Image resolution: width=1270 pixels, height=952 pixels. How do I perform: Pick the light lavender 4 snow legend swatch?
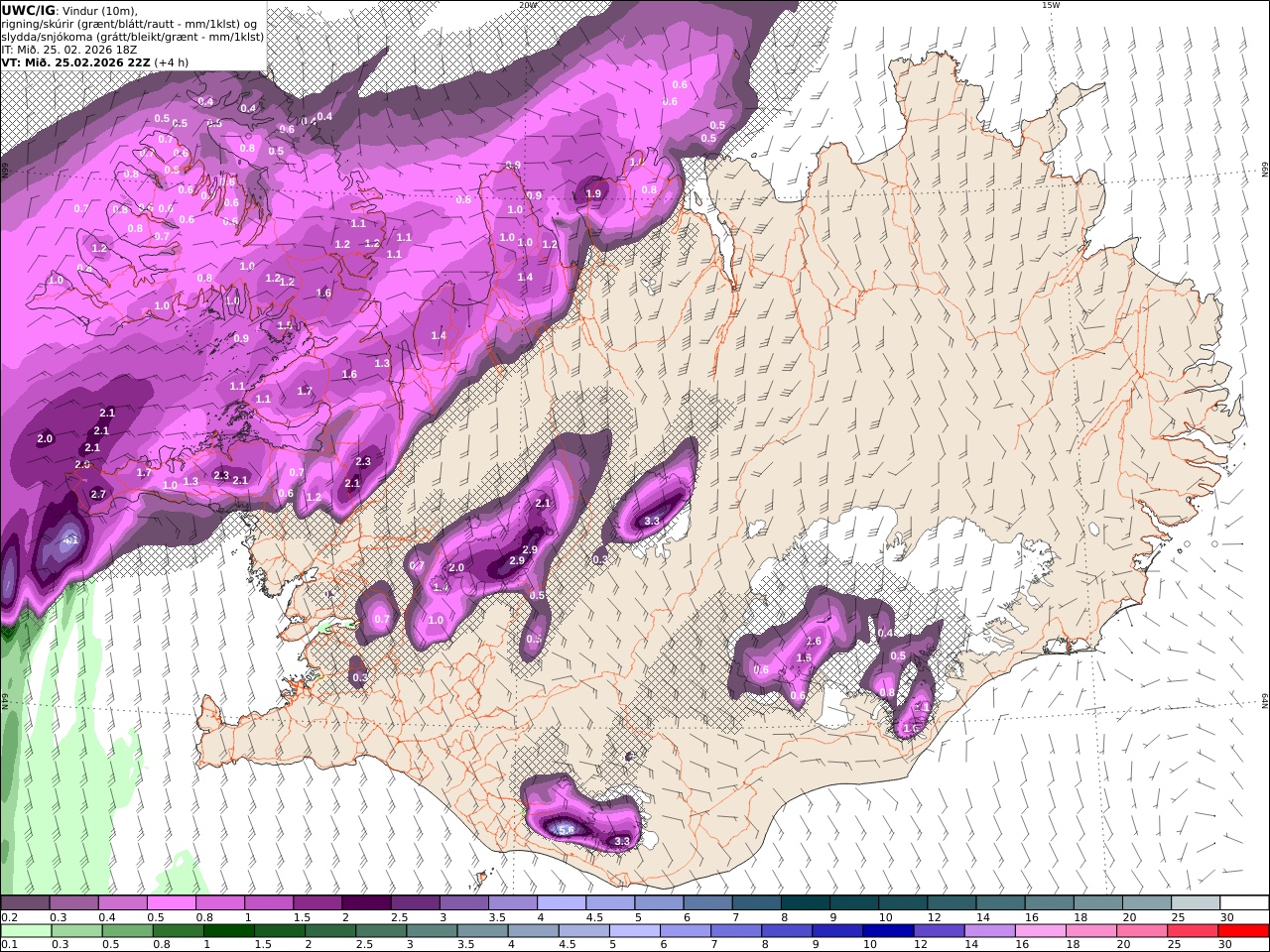(561, 903)
